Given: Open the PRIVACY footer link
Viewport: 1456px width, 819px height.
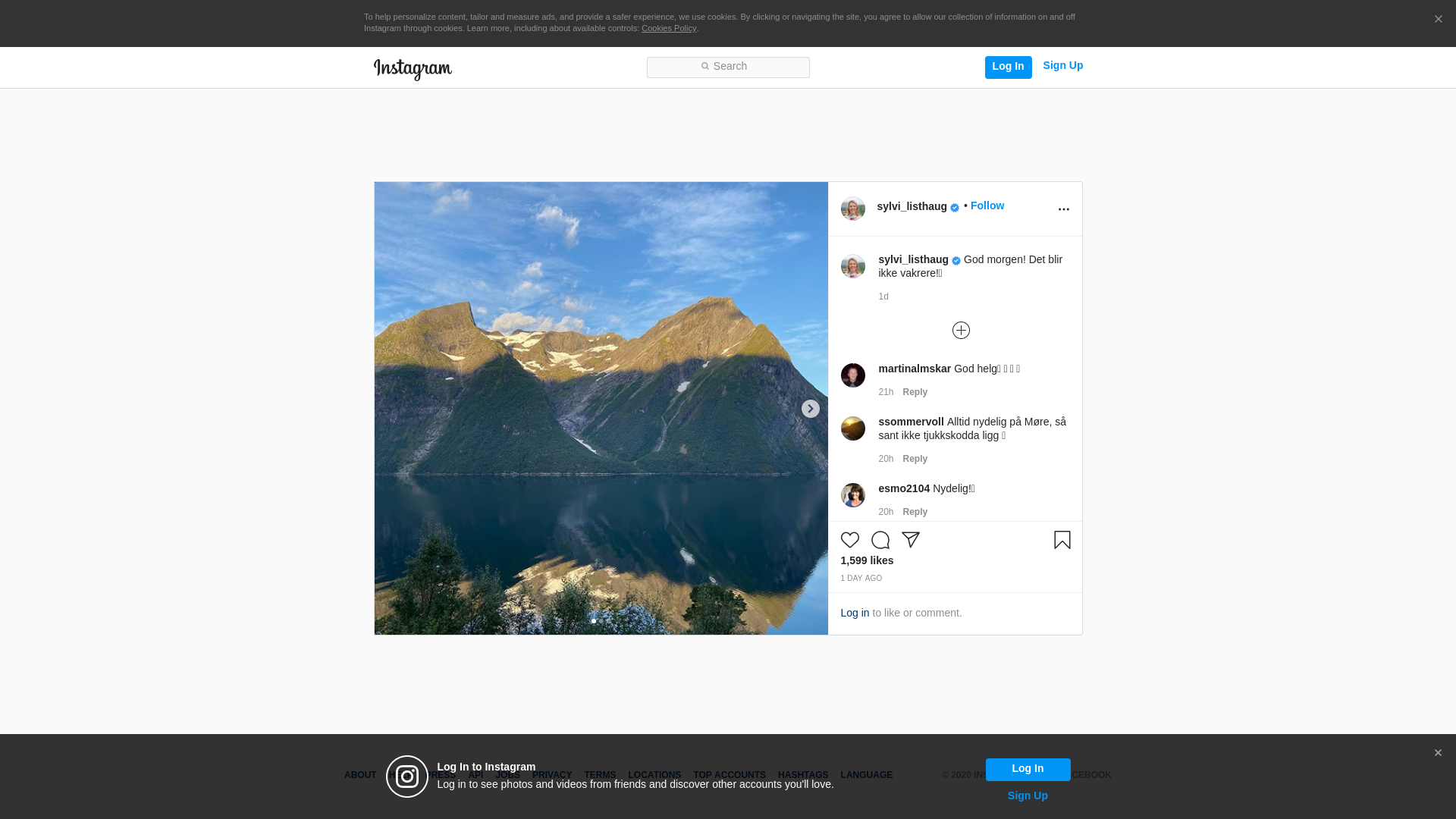Looking at the screenshot, I should 552,776.
